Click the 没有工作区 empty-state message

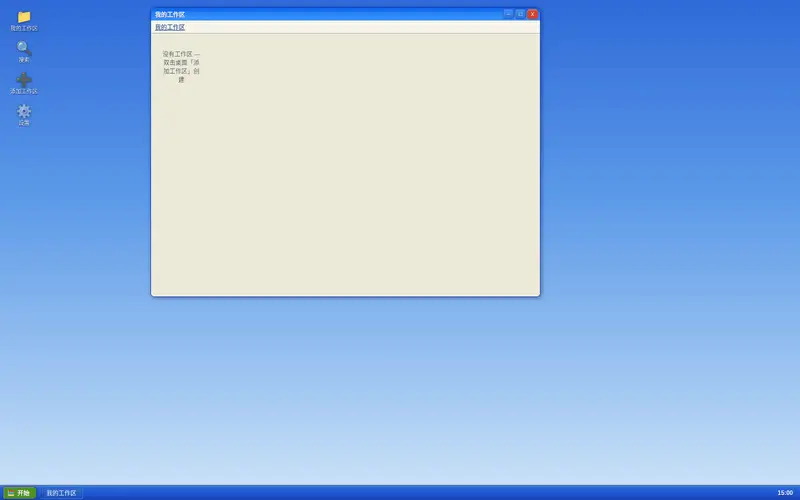181,67
